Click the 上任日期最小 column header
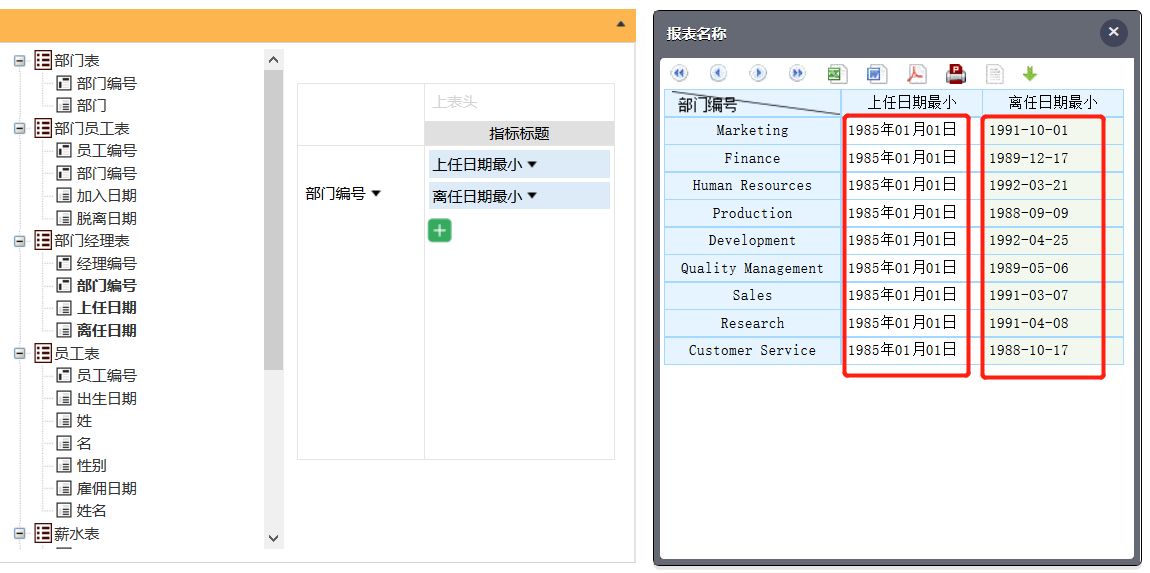The height and width of the screenshot is (573, 1150). click(912, 103)
